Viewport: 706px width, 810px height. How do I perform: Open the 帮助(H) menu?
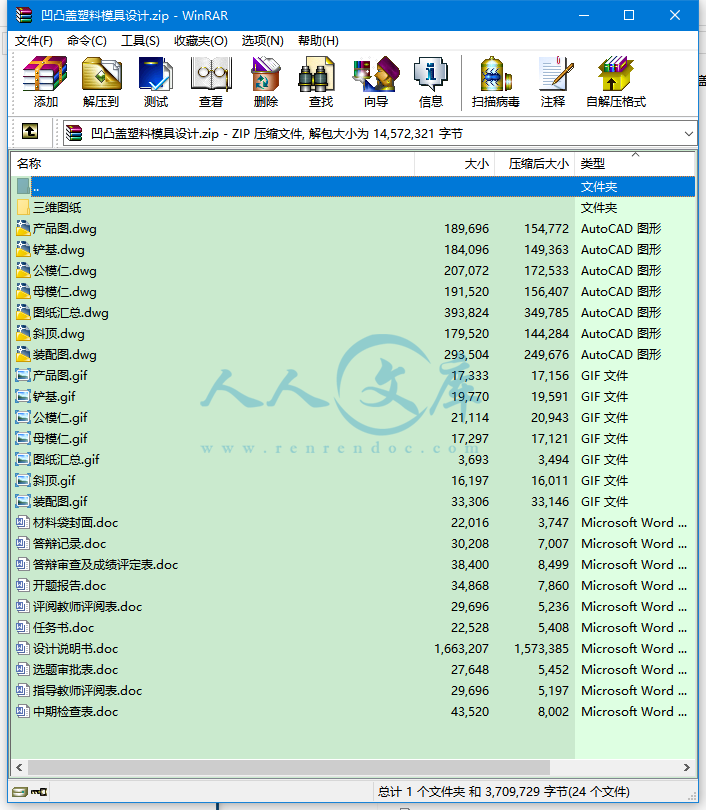click(319, 41)
